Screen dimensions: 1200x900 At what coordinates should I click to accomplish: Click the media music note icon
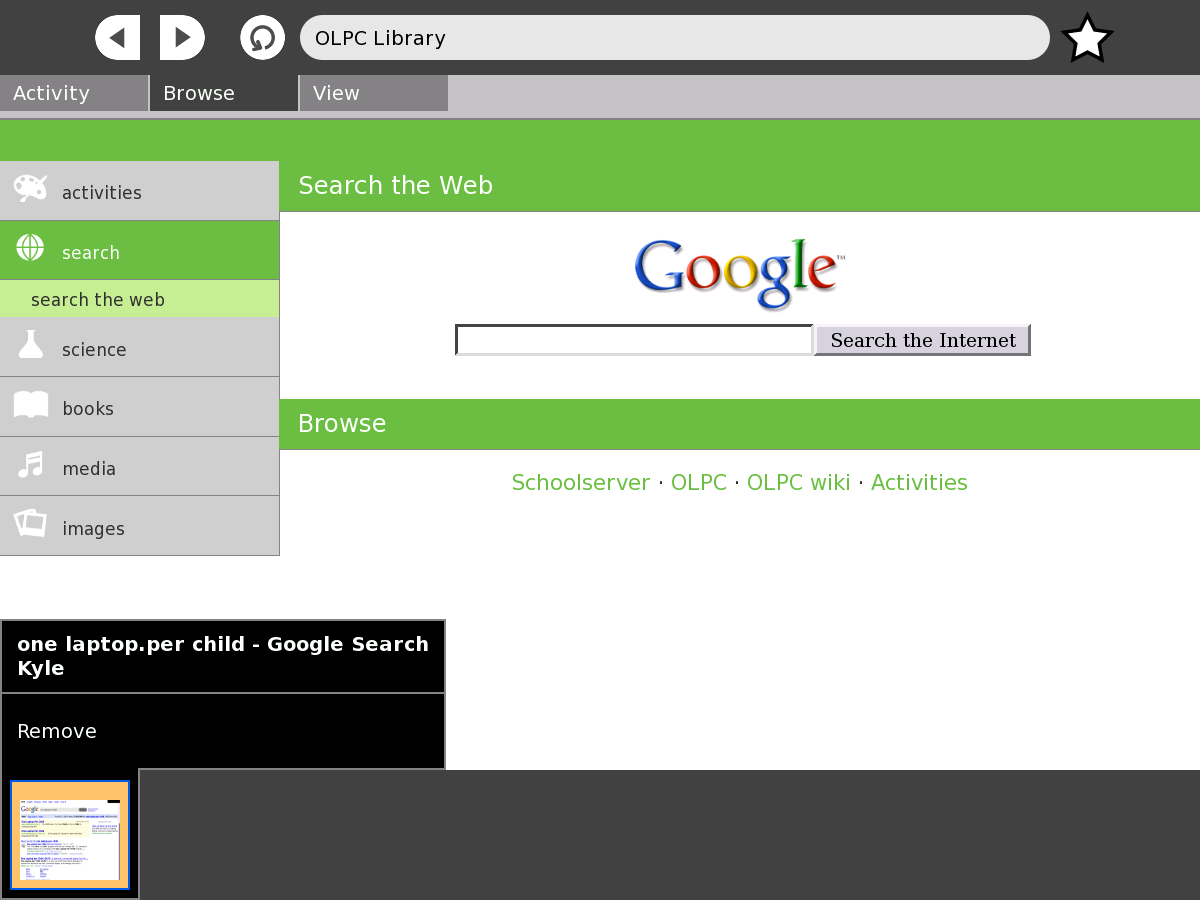[x=30, y=466]
